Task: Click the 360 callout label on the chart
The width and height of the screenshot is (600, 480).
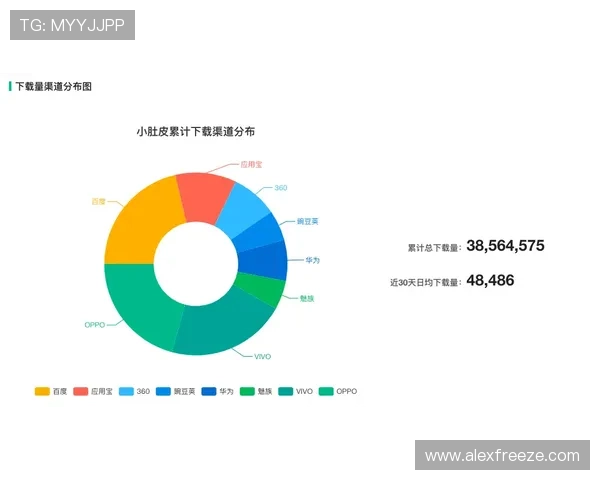Action: click(280, 188)
